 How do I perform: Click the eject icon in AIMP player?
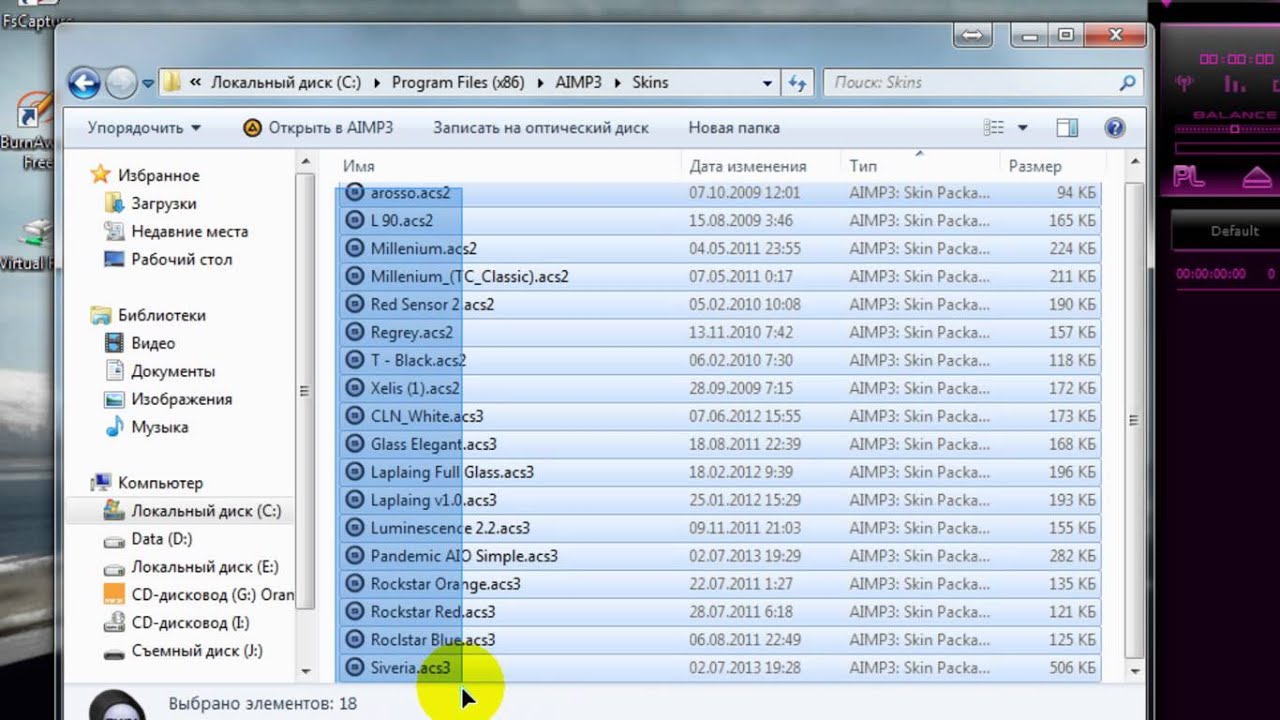1257,178
